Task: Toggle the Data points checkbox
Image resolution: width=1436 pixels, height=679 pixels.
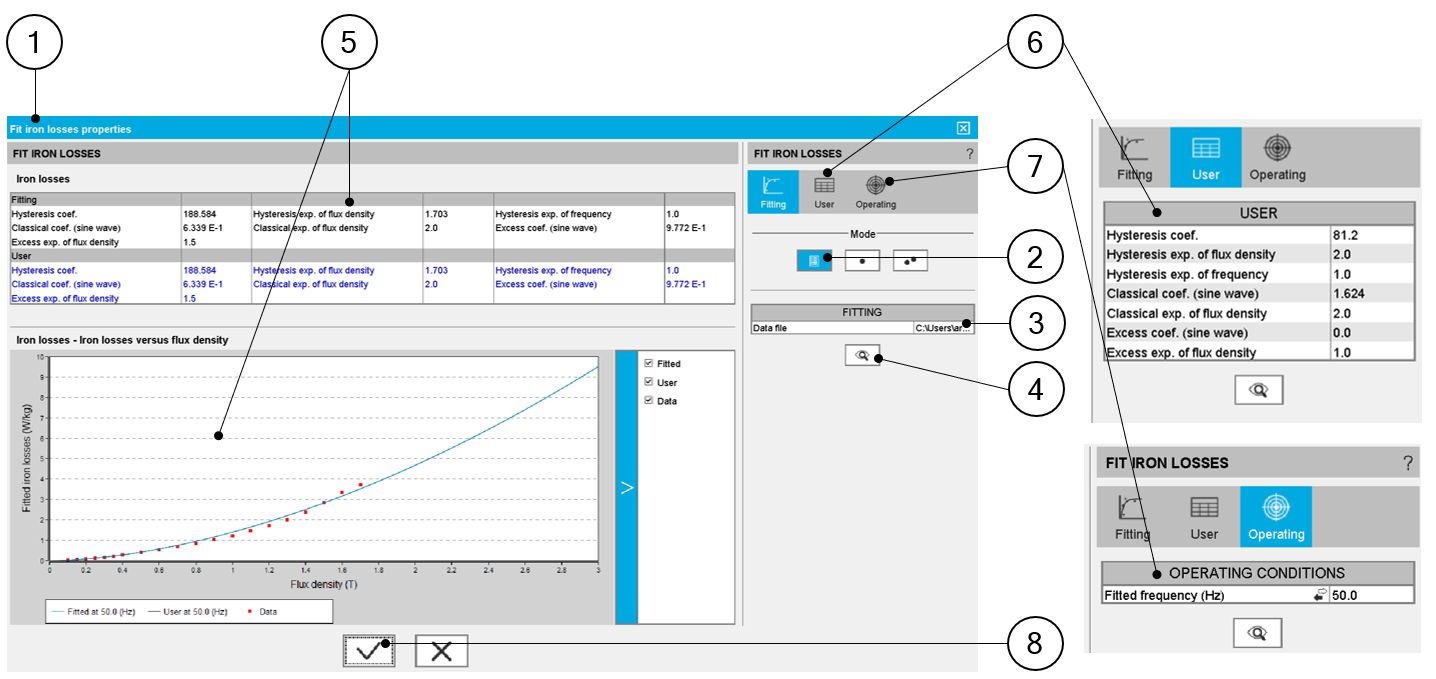Action: pyautogui.click(x=650, y=400)
